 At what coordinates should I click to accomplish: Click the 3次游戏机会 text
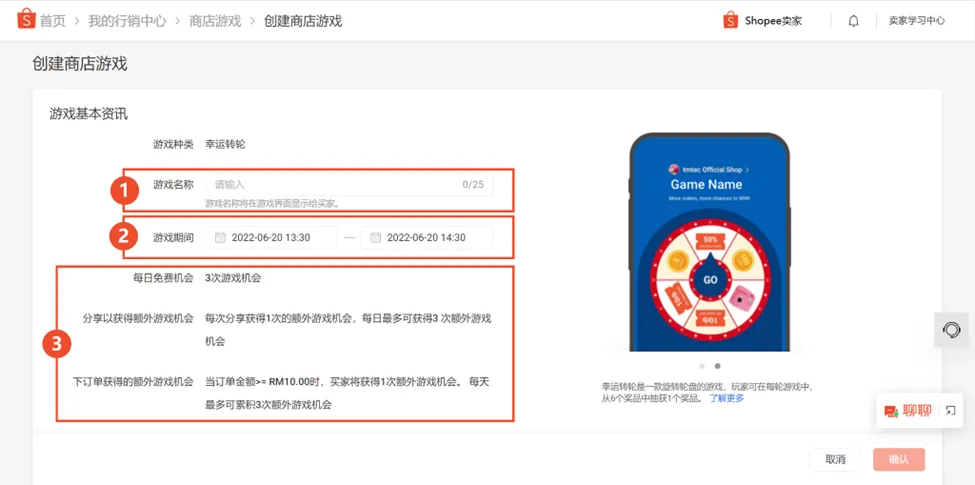pos(233,278)
